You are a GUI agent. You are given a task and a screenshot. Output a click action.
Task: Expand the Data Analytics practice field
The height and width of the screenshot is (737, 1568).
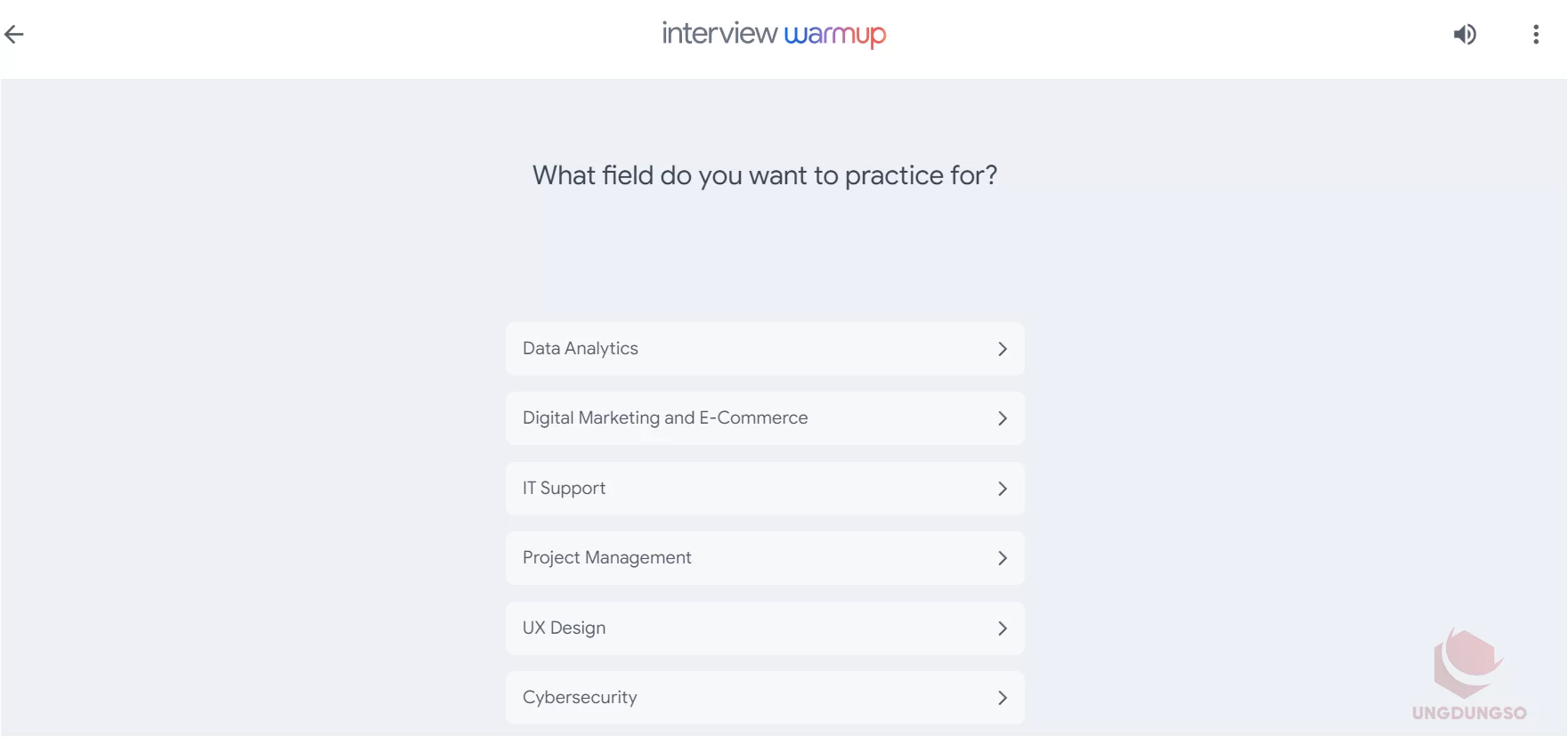(x=764, y=348)
